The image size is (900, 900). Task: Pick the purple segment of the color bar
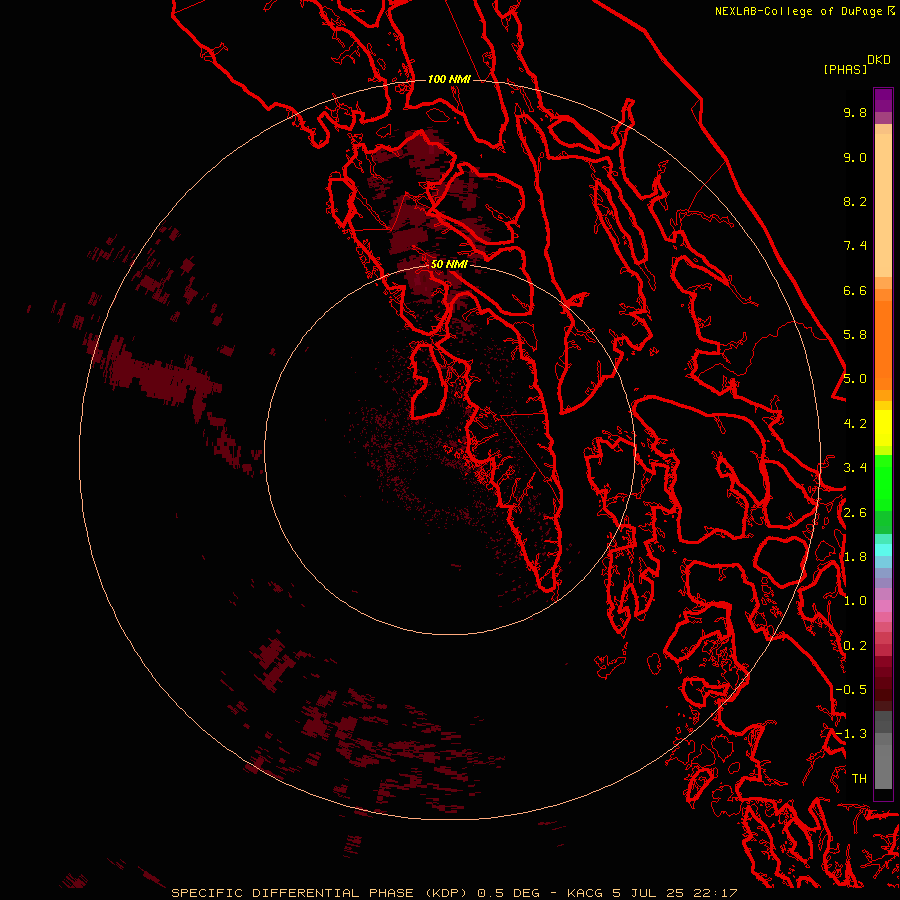tap(883, 100)
